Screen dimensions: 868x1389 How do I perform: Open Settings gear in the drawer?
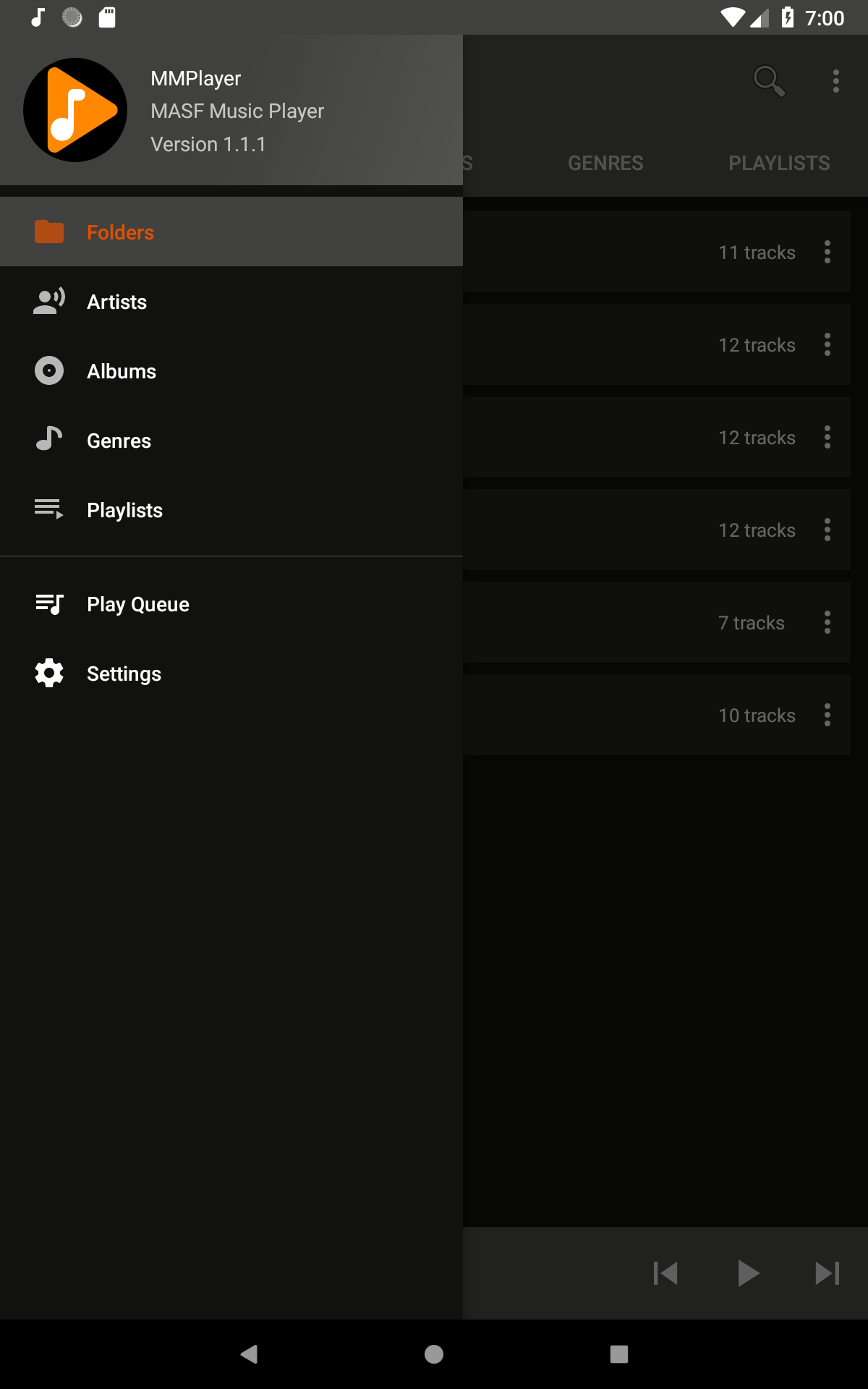[x=49, y=674]
